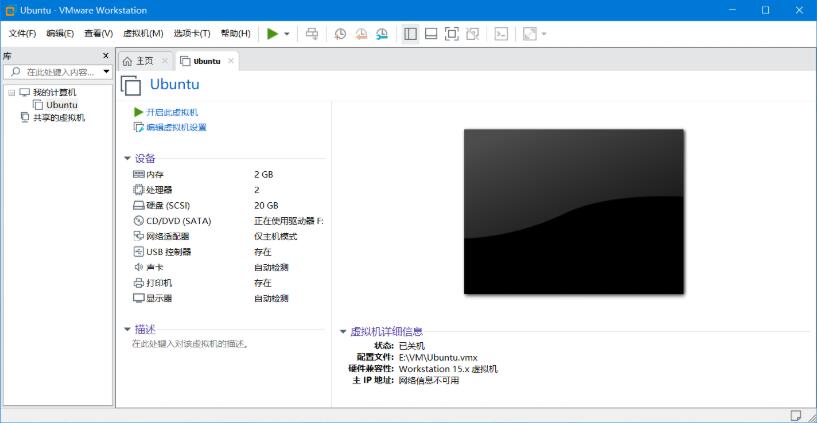Viewport: 817px width, 423px height.
Task: Collapse the 虚拟机详细信息 section
Action: tap(343, 331)
